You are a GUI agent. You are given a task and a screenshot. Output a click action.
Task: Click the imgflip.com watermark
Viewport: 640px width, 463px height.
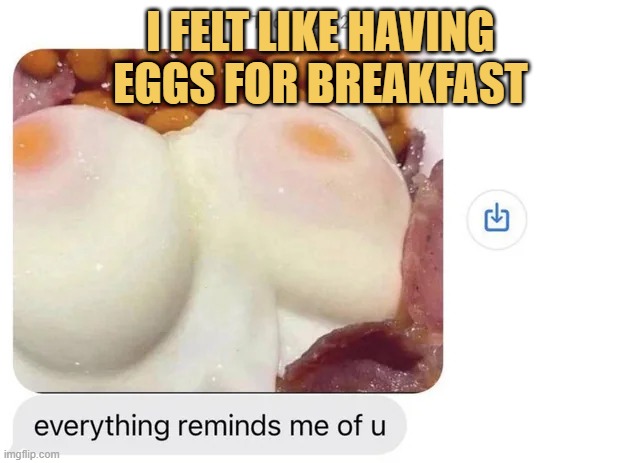pyautogui.click(x=31, y=454)
